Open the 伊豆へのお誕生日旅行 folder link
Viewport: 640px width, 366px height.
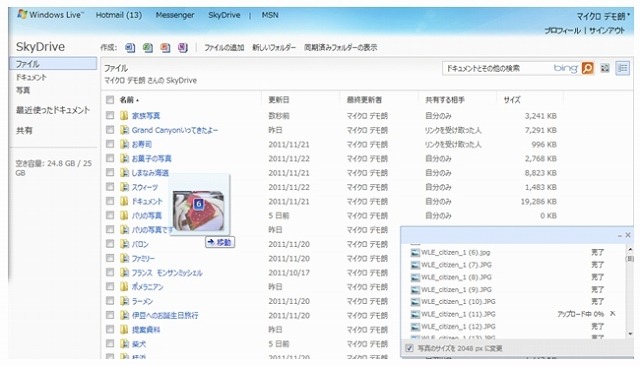165,315
